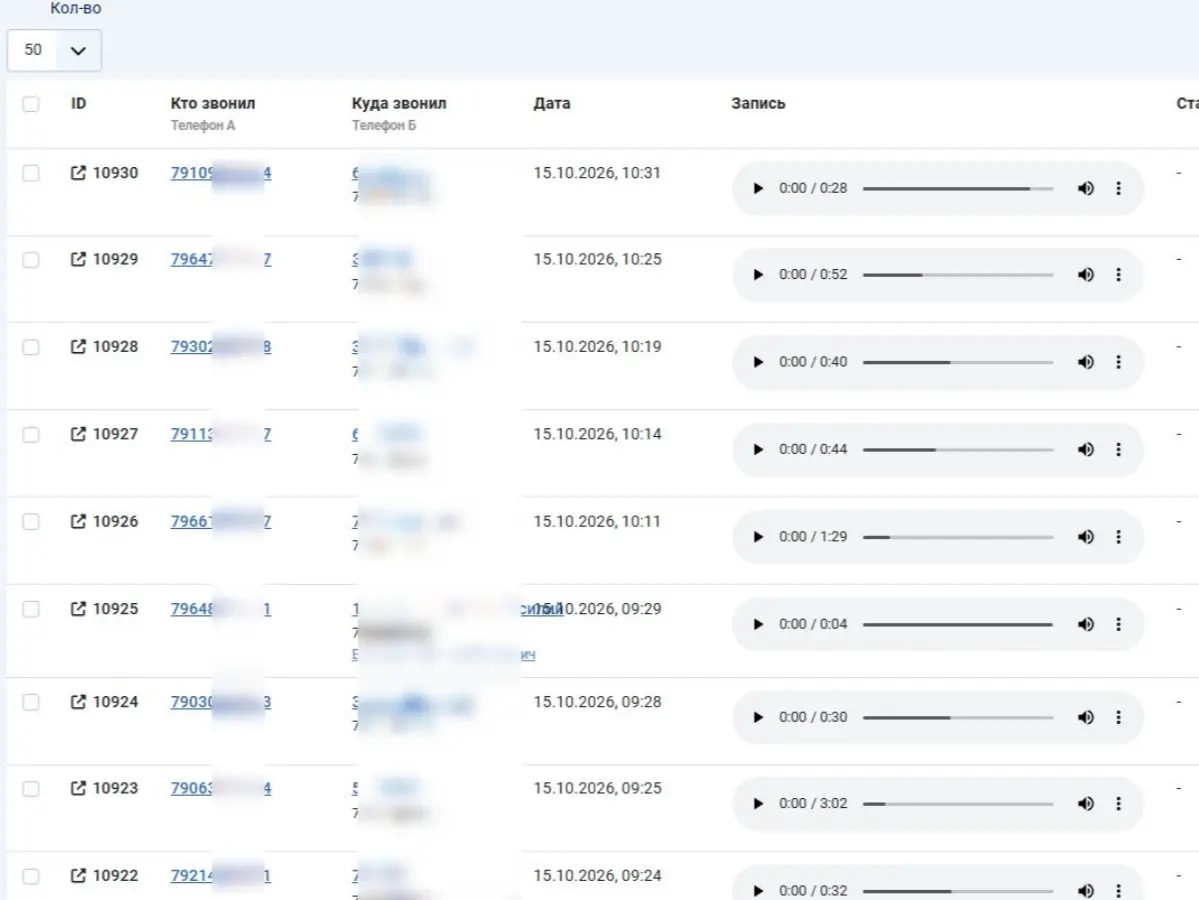The width and height of the screenshot is (1199, 900).
Task: Open more options for the 0:28 recording
Action: (1119, 188)
